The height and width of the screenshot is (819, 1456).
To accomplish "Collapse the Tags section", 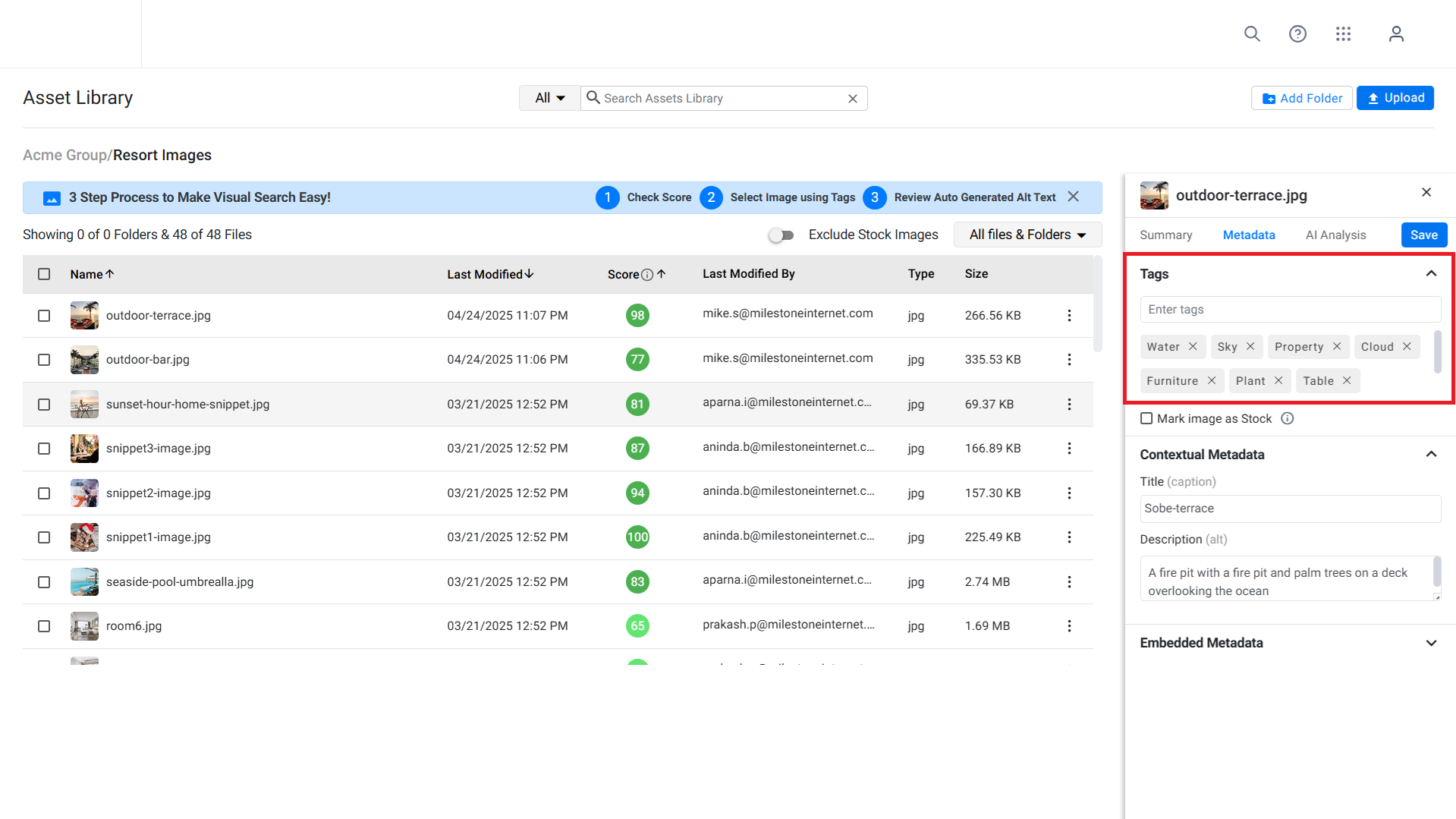I will [1431, 273].
